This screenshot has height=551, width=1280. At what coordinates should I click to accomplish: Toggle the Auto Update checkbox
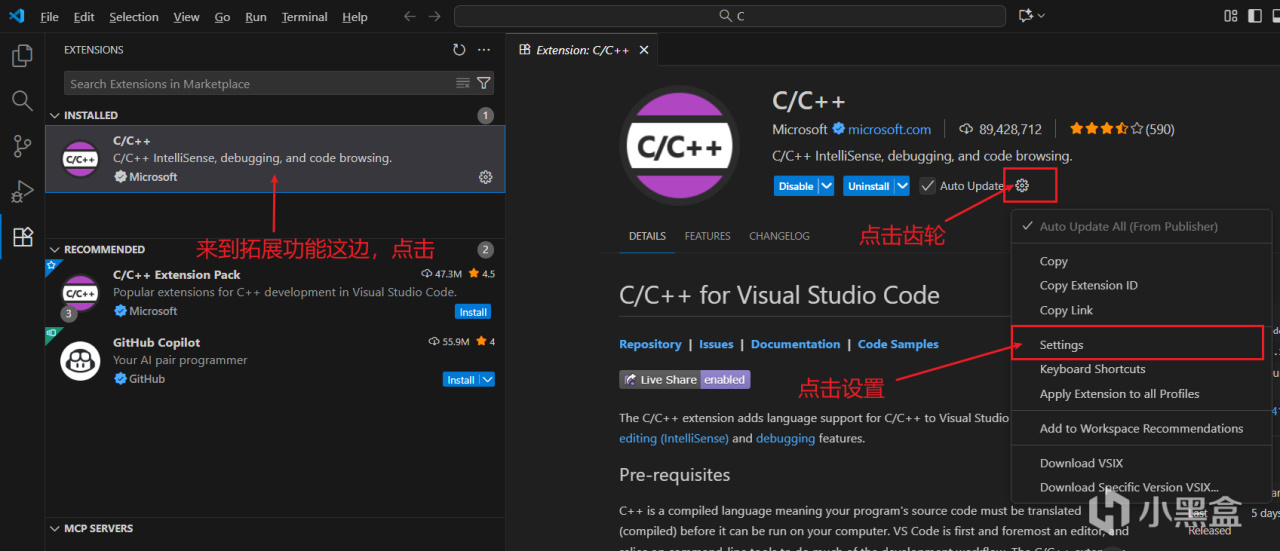click(928, 186)
